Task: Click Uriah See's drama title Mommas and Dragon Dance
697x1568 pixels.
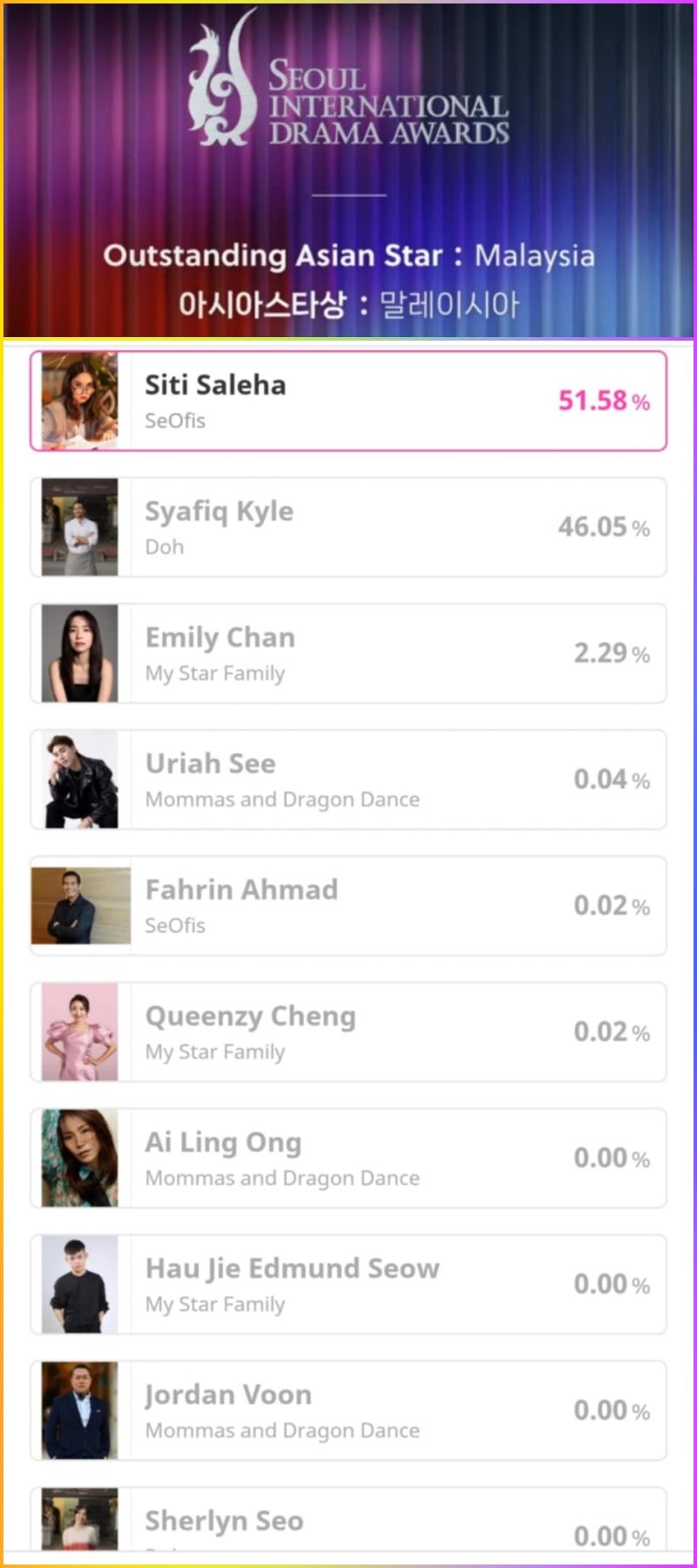Action: [x=282, y=800]
